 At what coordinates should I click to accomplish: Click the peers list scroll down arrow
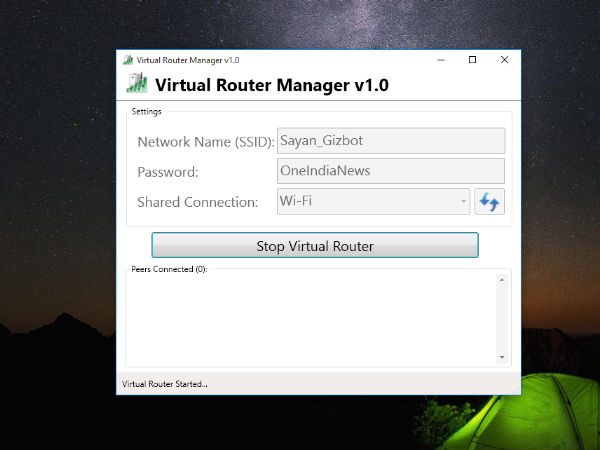click(x=502, y=357)
